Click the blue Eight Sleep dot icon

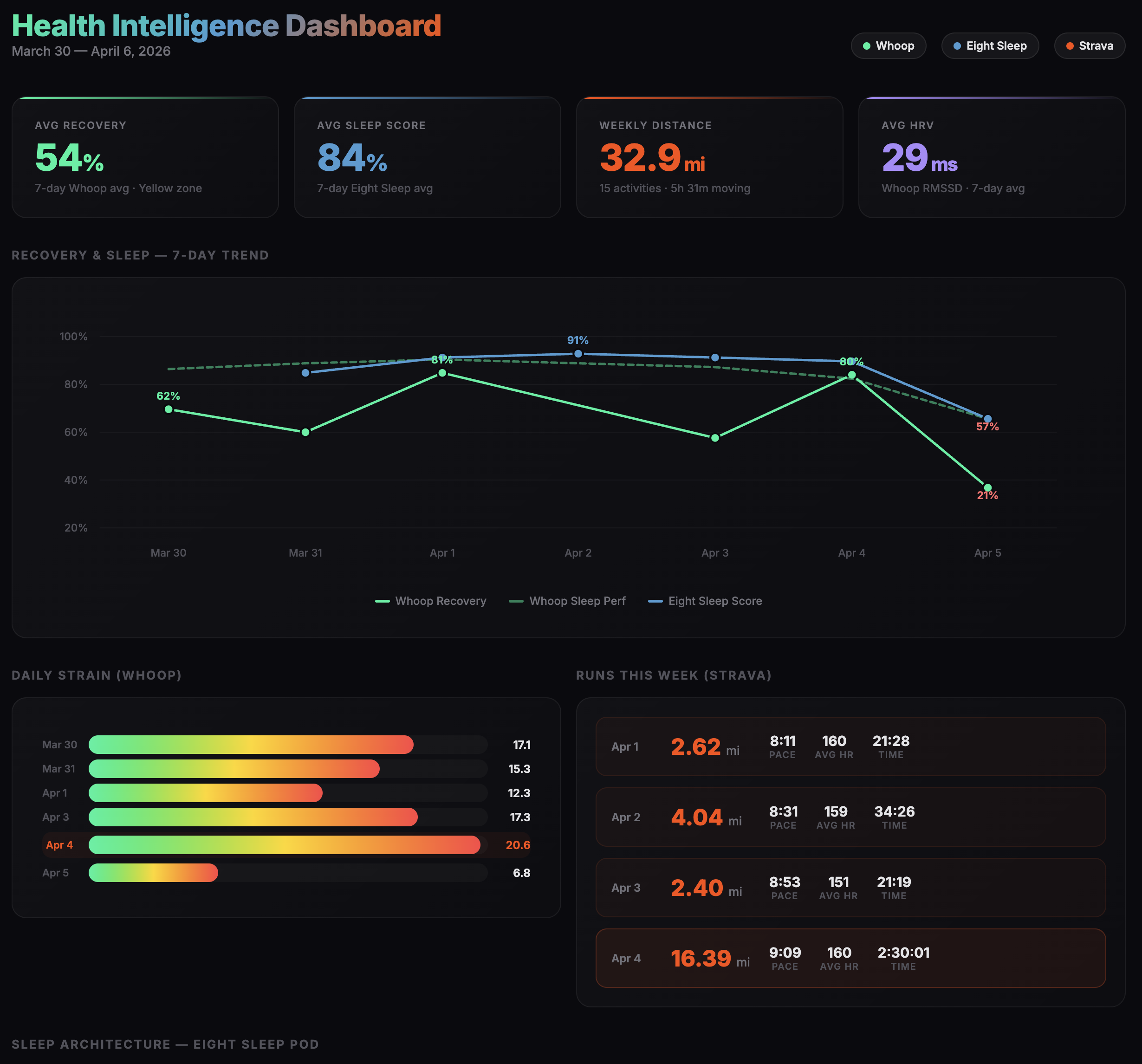pos(956,46)
